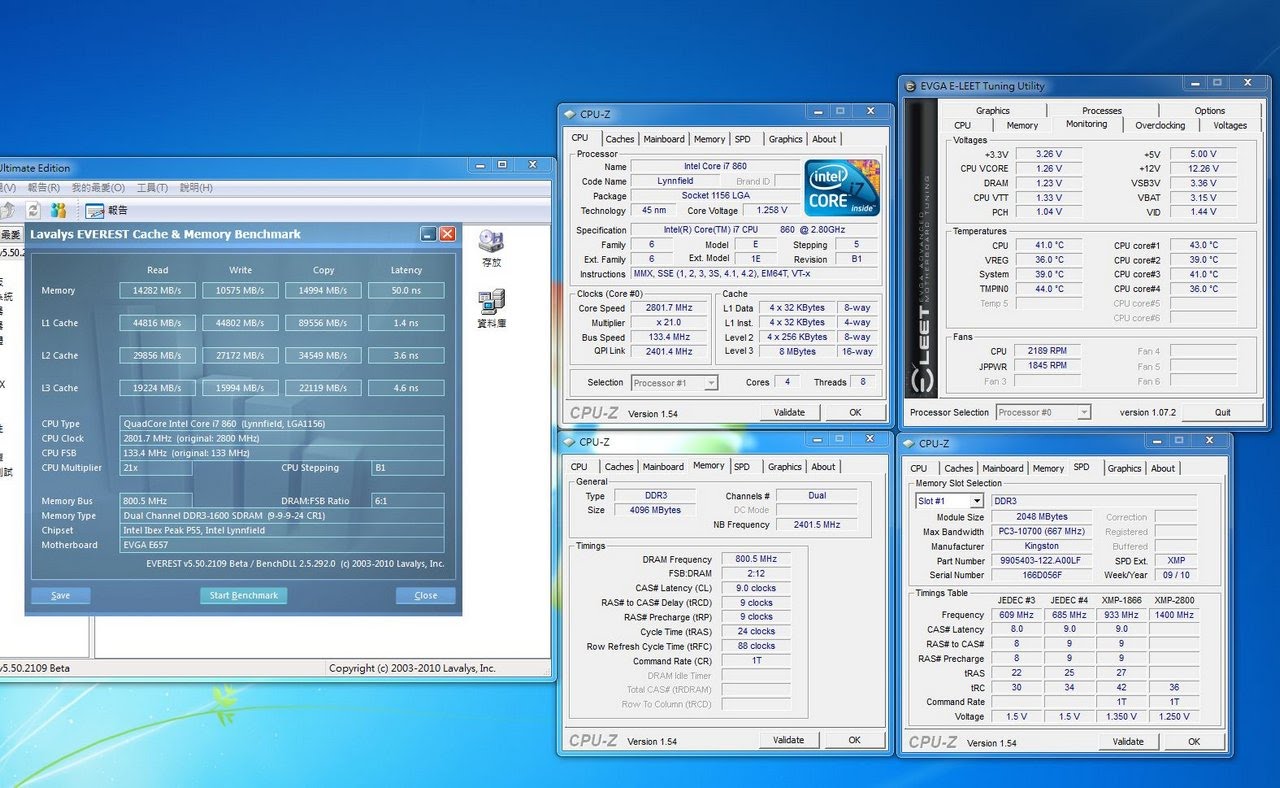Click the title icon of the CPU-Z Memory window
The width and height of the screenshot is (1280, 788).
click(x=570, y=442)
